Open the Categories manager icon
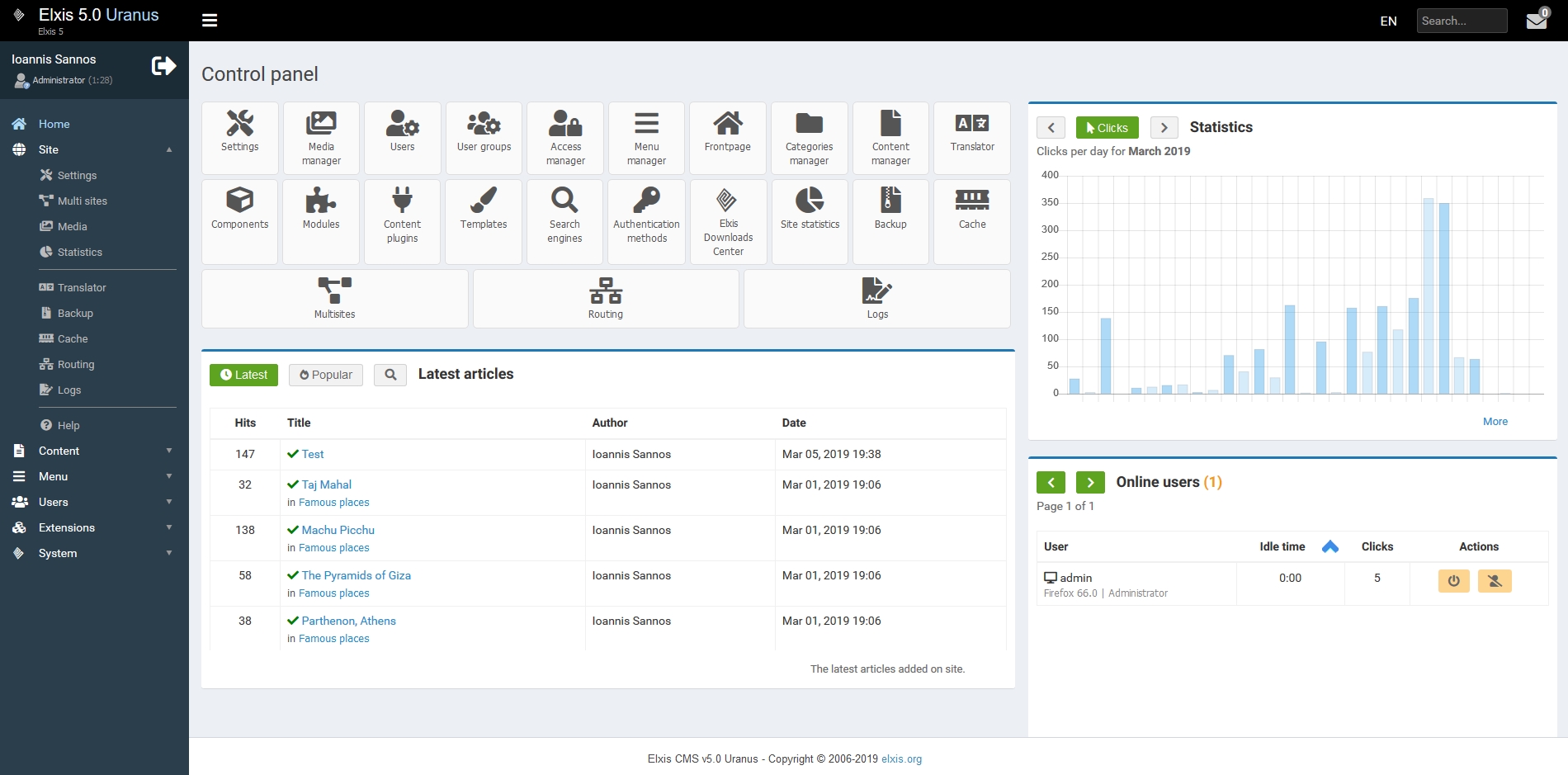 [809, 138]
